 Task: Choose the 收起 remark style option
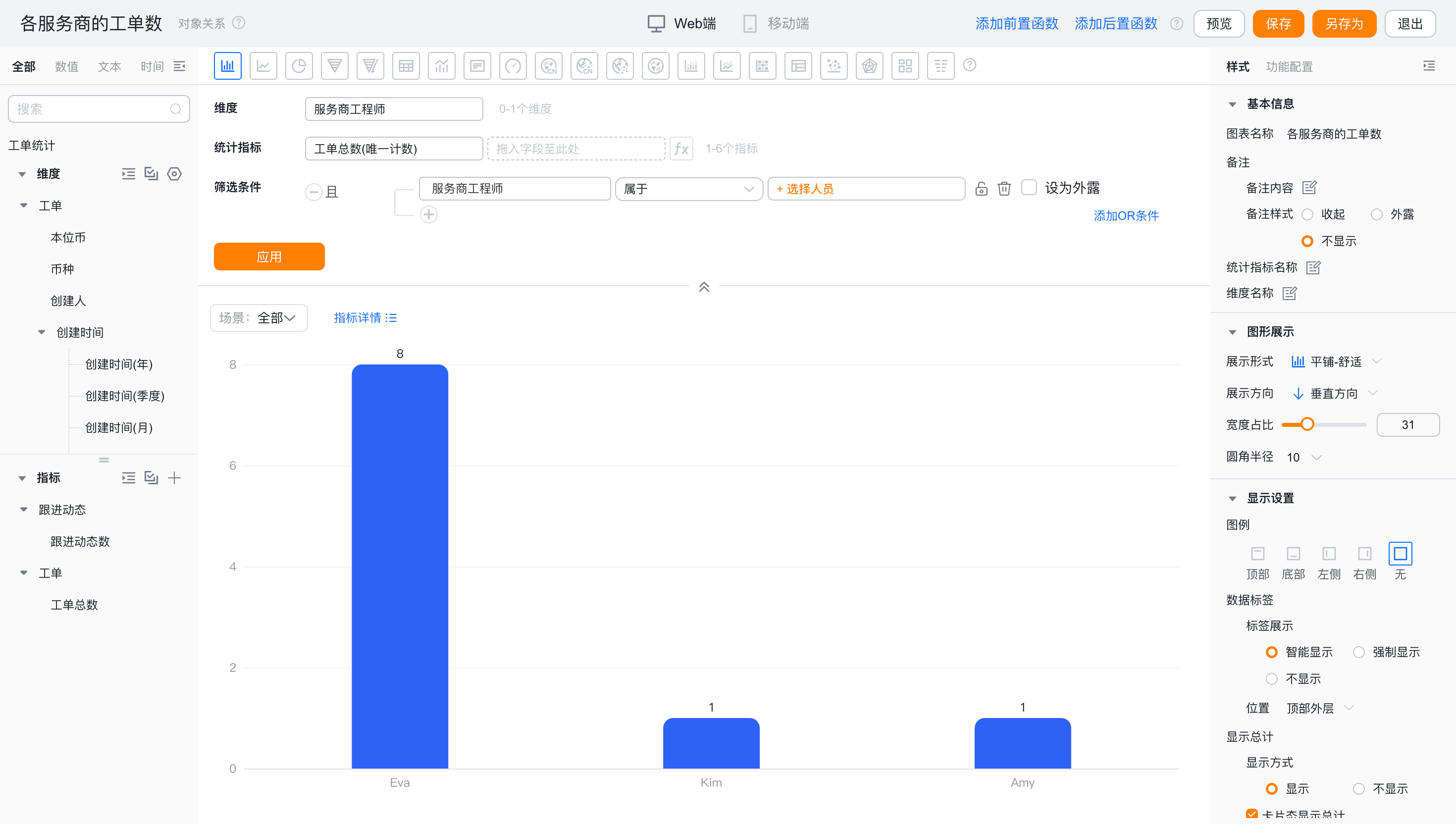click(x=1307, y=214)
